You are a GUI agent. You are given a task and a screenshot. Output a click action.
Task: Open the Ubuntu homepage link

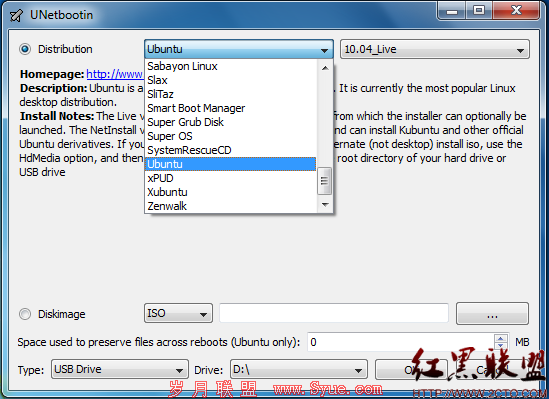point(115,74)
